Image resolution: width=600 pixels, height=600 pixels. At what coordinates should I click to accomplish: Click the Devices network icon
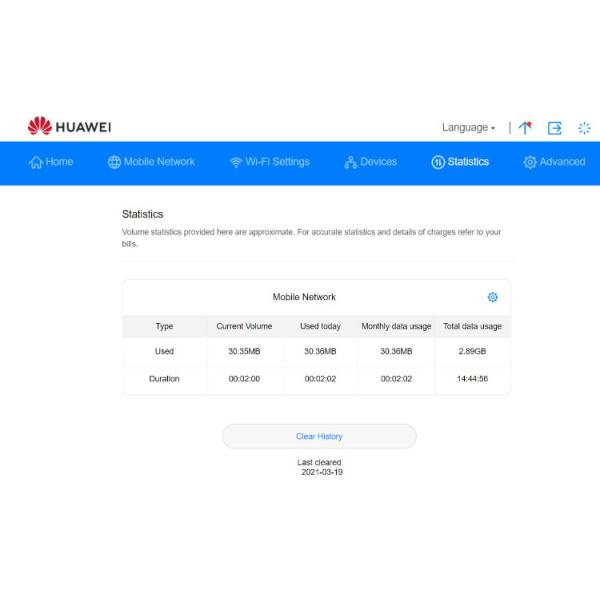pos(351,162)
